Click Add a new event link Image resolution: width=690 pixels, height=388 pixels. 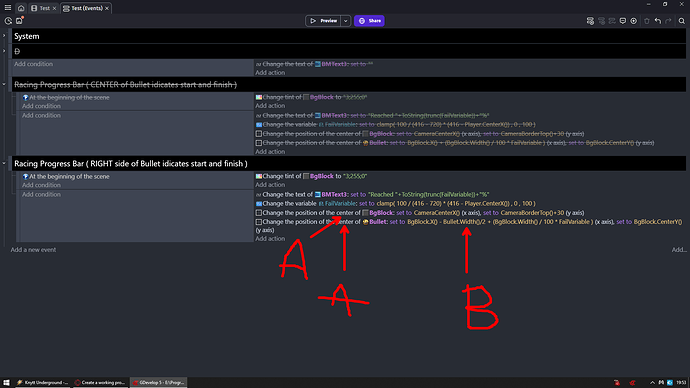pyautogui.click(x=33, y=250)
